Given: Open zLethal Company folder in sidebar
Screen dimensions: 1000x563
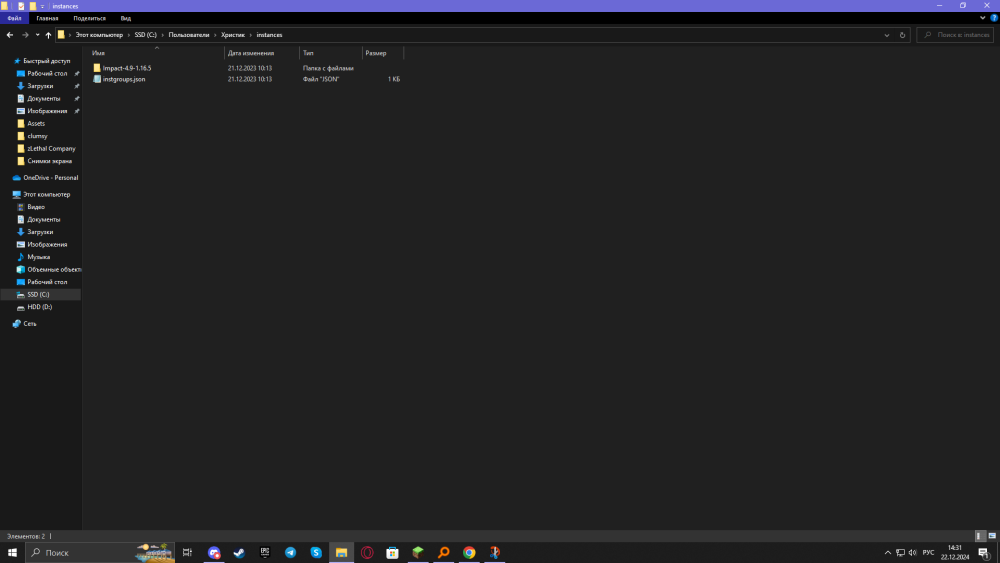Looking at the screenshot, I should coord(51,149).
